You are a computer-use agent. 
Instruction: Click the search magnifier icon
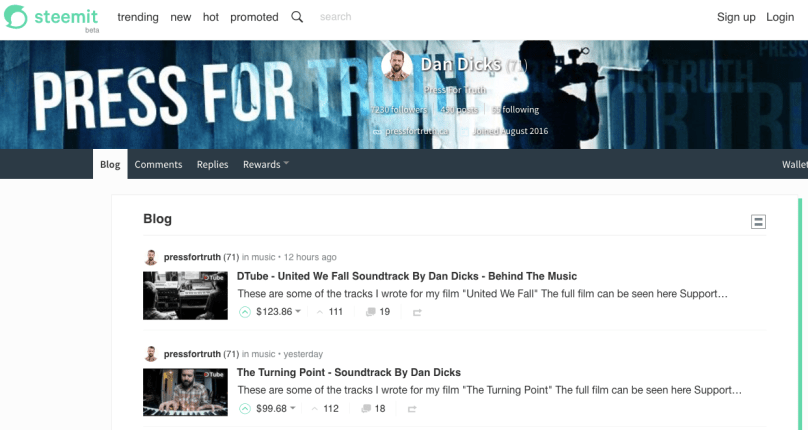[x=297, y=17]
